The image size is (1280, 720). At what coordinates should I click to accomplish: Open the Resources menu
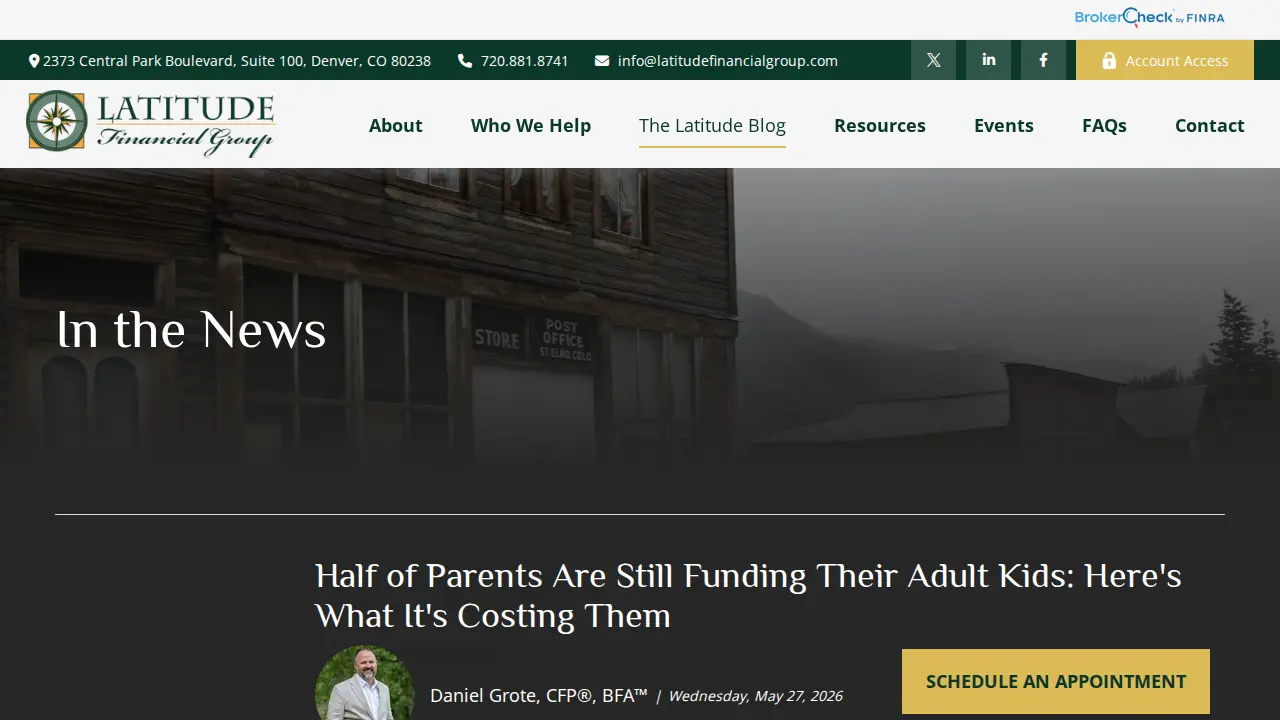(x=880, y=125)
